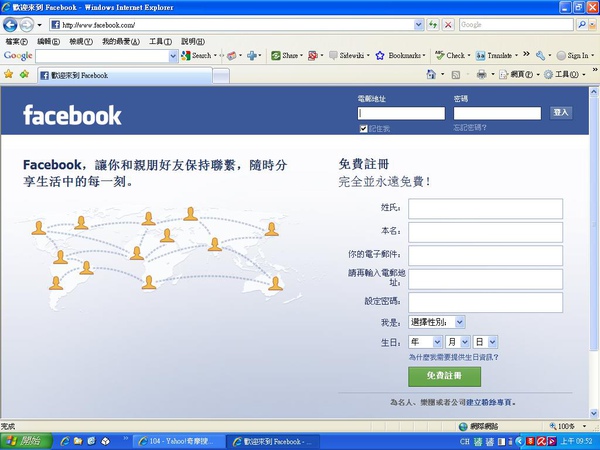
Task: Open the birthday day dropdown
Action: point(485,342)
